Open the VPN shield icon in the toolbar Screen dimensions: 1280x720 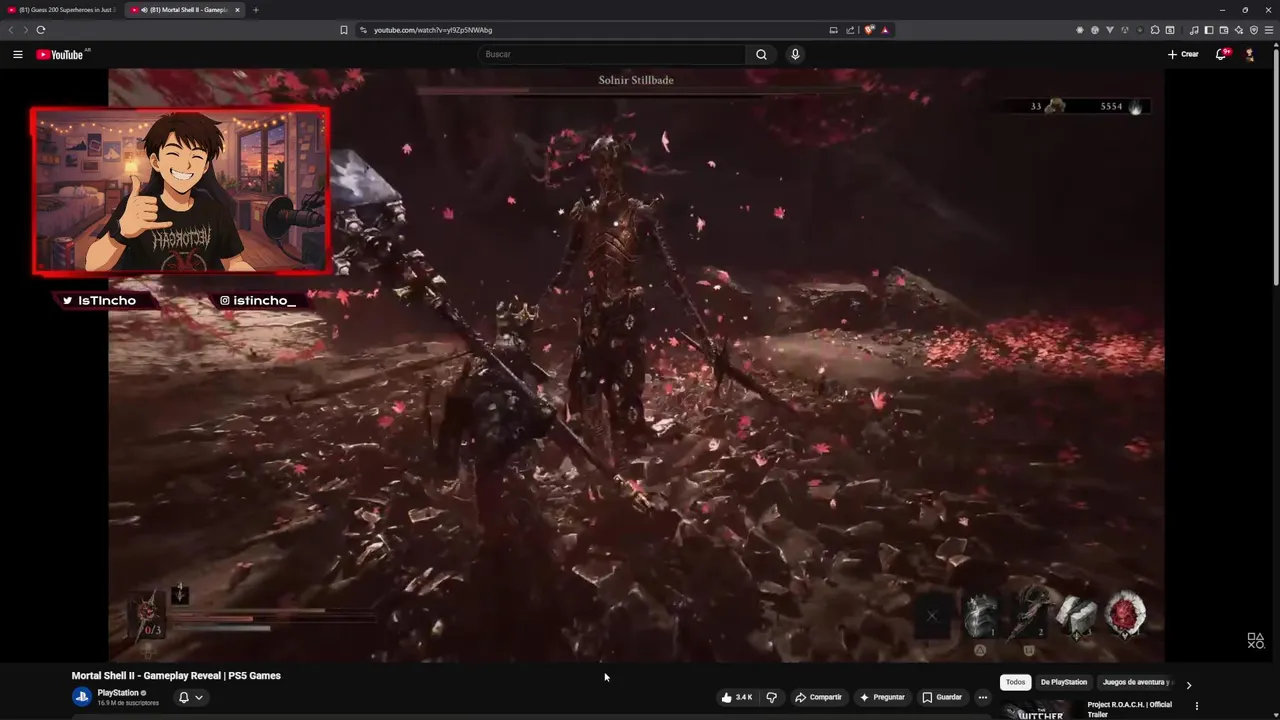coord(1254,30)
